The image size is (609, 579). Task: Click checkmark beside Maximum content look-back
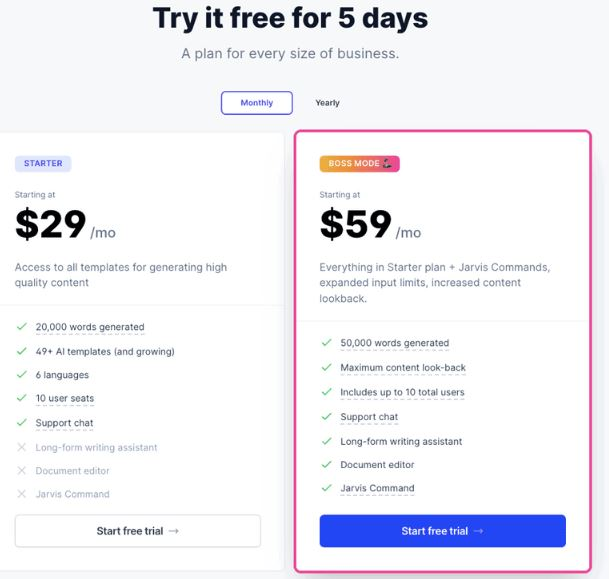(x=327, y=367)
